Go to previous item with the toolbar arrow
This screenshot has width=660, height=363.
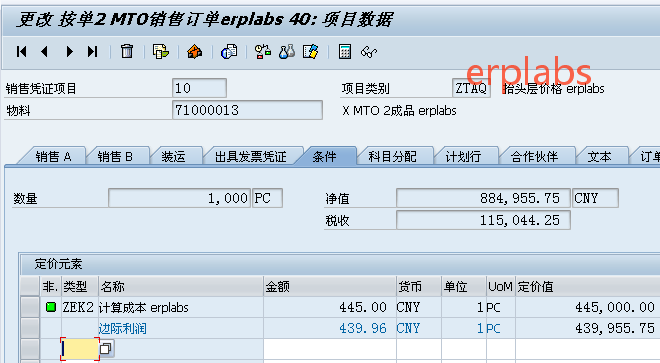point(44,52)
